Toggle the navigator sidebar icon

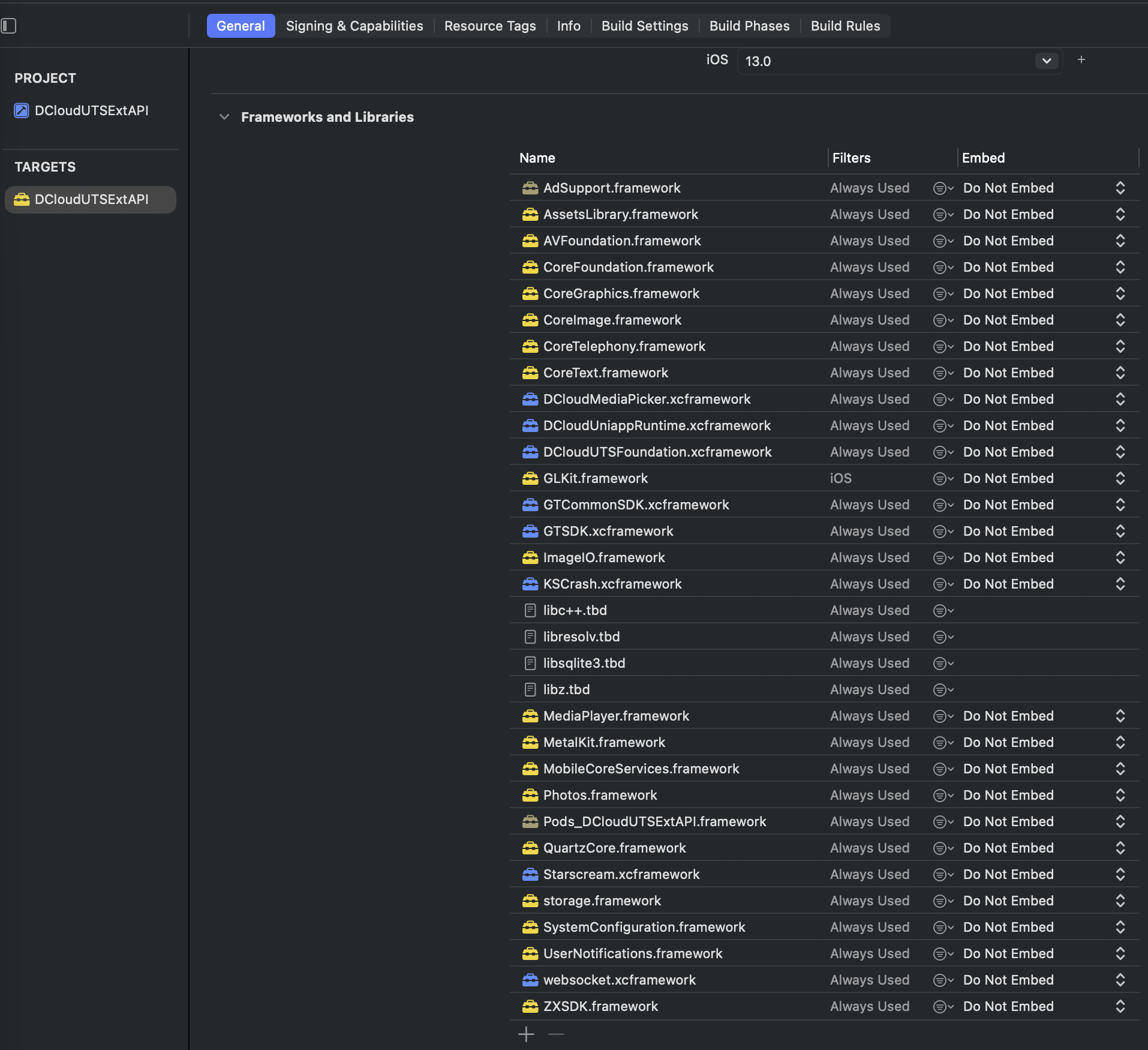click(x=8, y=26)
